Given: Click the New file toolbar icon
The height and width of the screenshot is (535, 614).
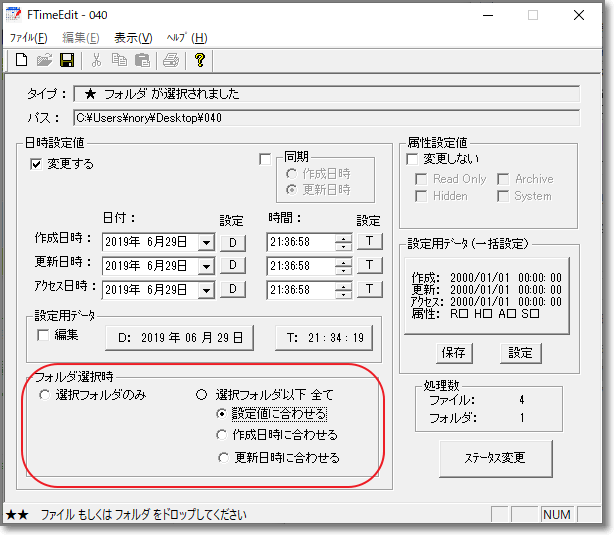Looking at the screenshot, I should click(x=20, y=61).
